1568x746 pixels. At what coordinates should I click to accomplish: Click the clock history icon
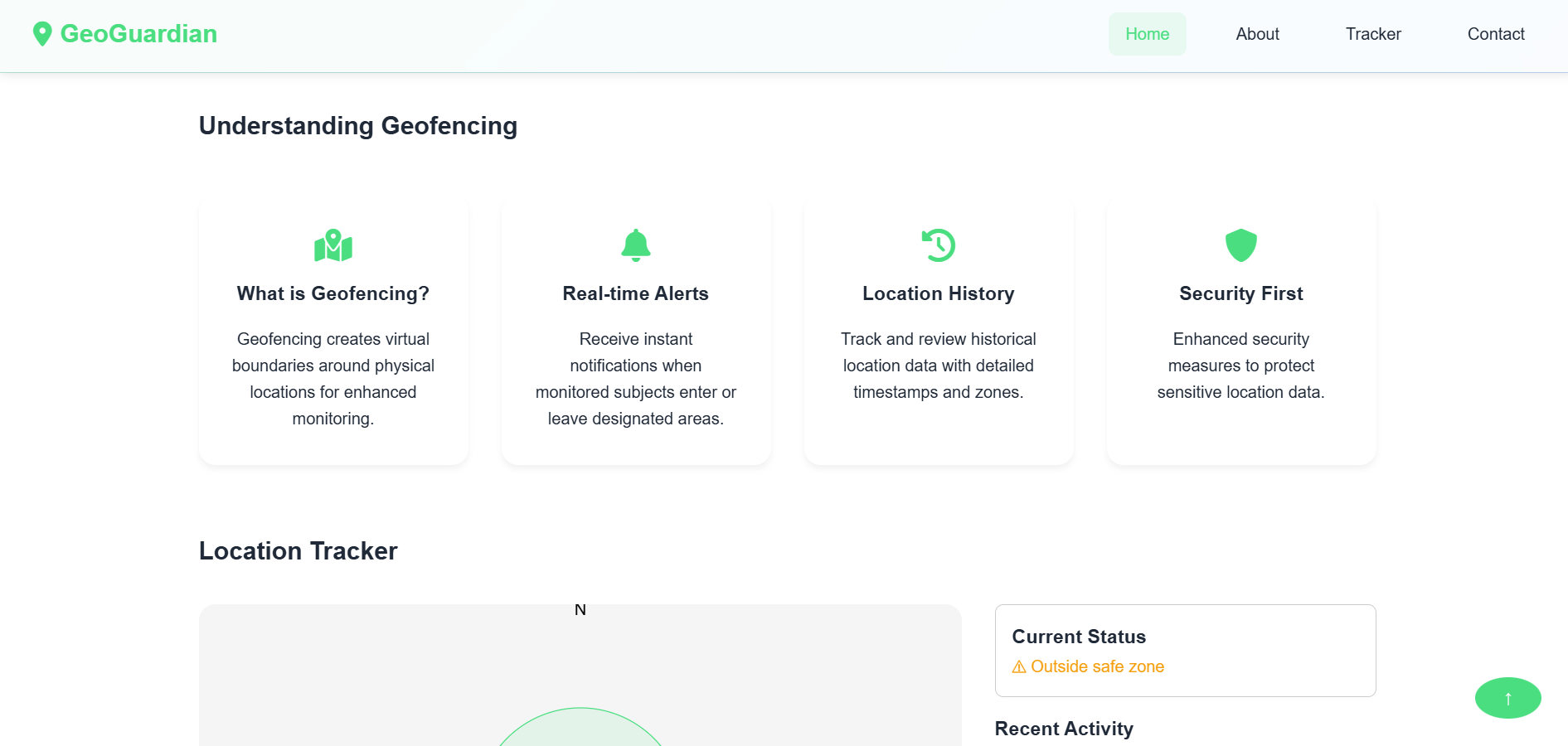coord(939,245)
